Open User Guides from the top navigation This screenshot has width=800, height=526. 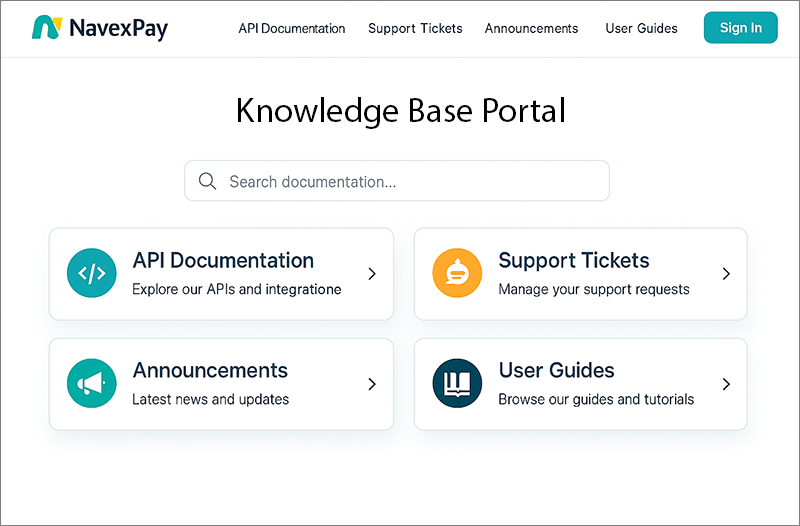[641, 28]
